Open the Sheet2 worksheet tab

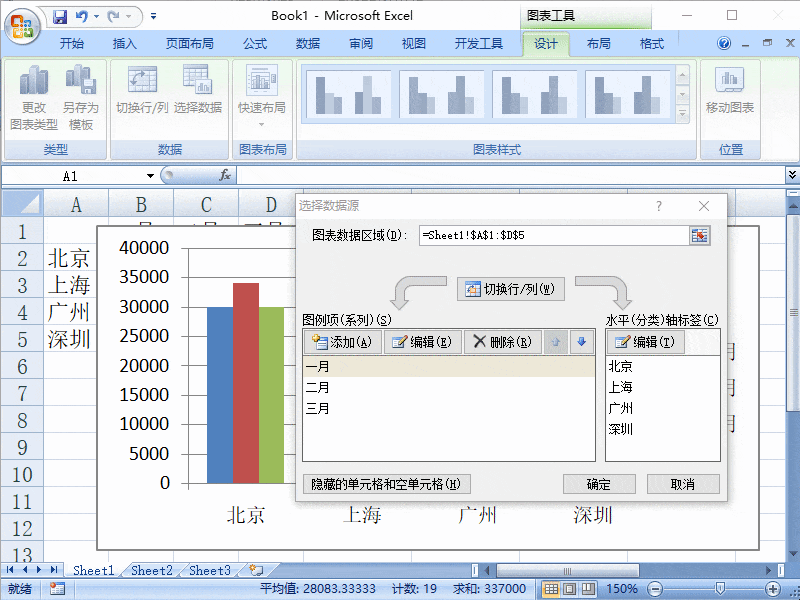(152, 570)
